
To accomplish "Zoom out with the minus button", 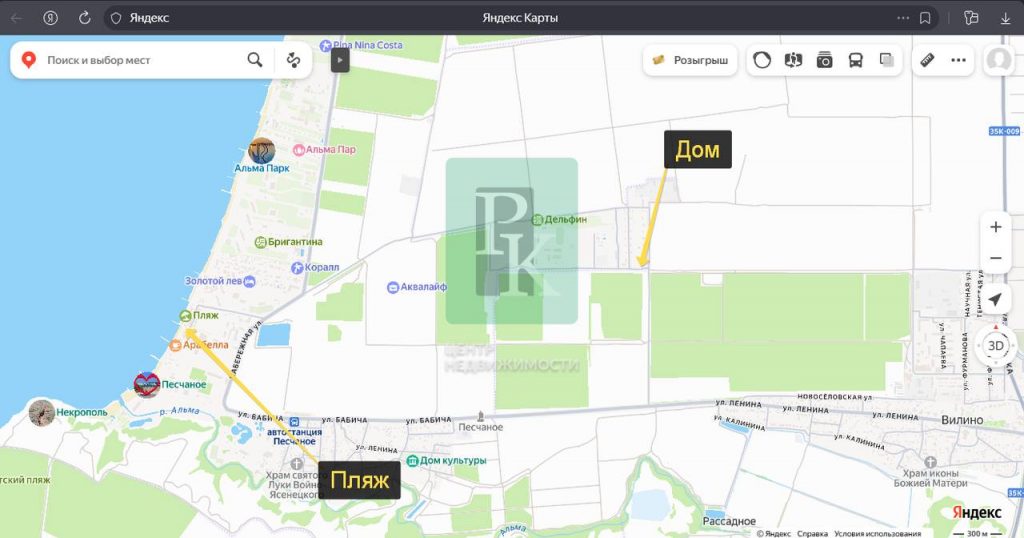I will pyautogui.click(x=995, y=259).
